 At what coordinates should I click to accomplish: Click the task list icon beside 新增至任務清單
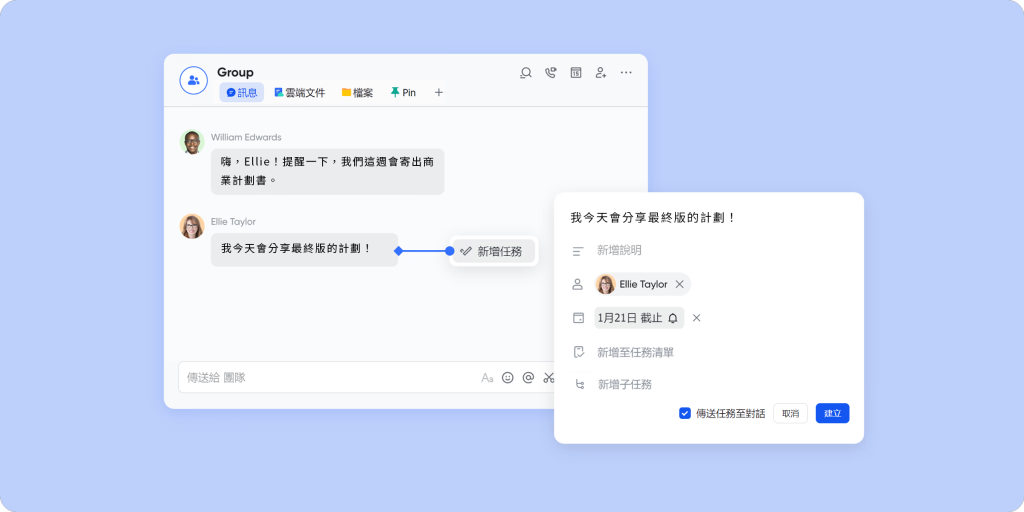click(x=579, y=353)
